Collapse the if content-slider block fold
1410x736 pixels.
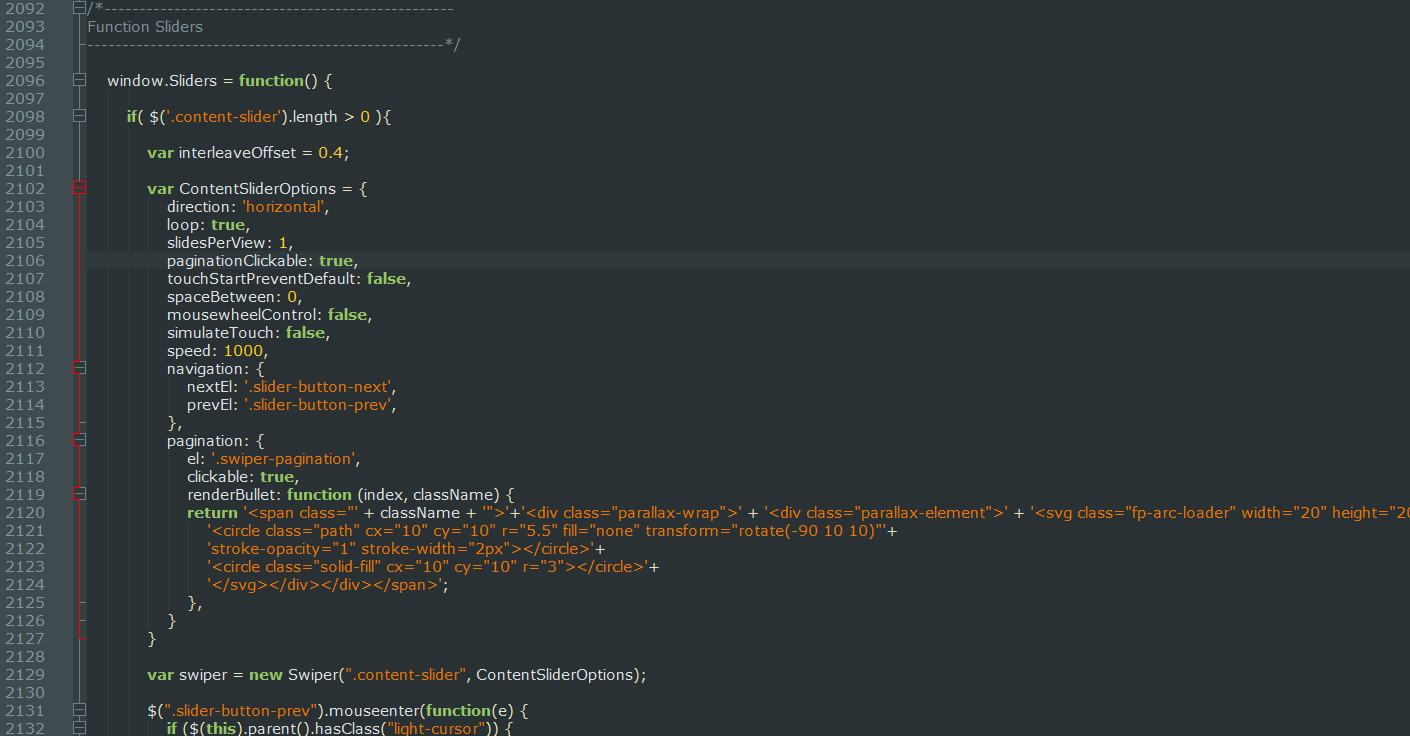[80, 117]
